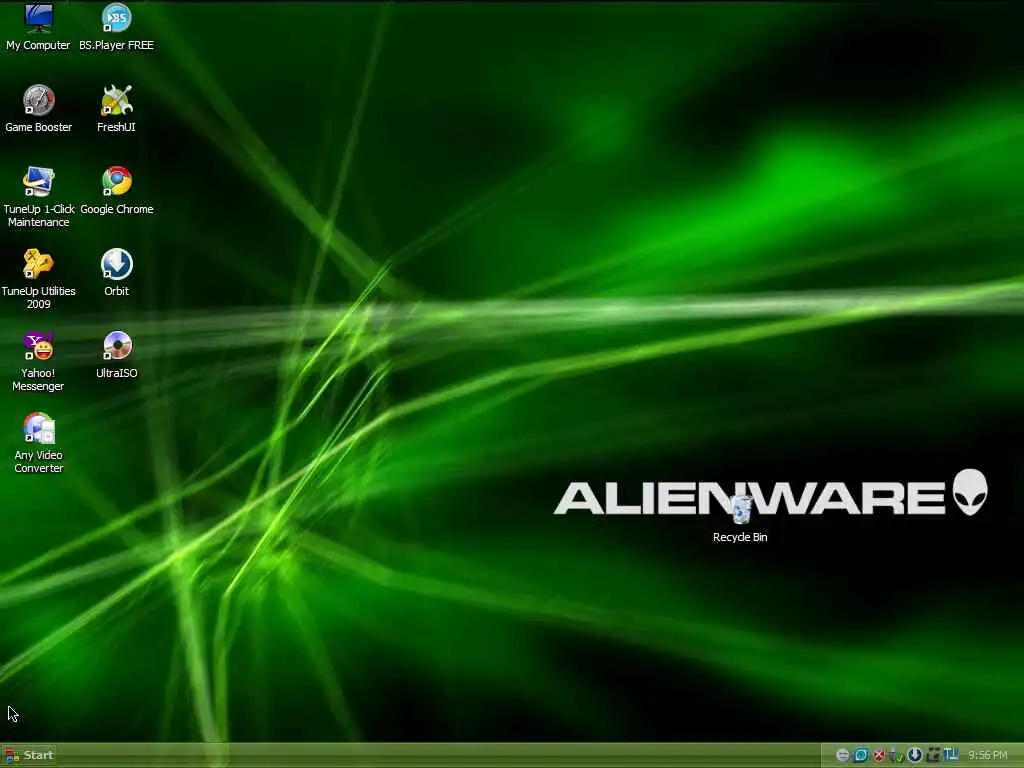Click the green checkmark device tray icon
Screen dimensions: 1024x768
click(897, 756)
